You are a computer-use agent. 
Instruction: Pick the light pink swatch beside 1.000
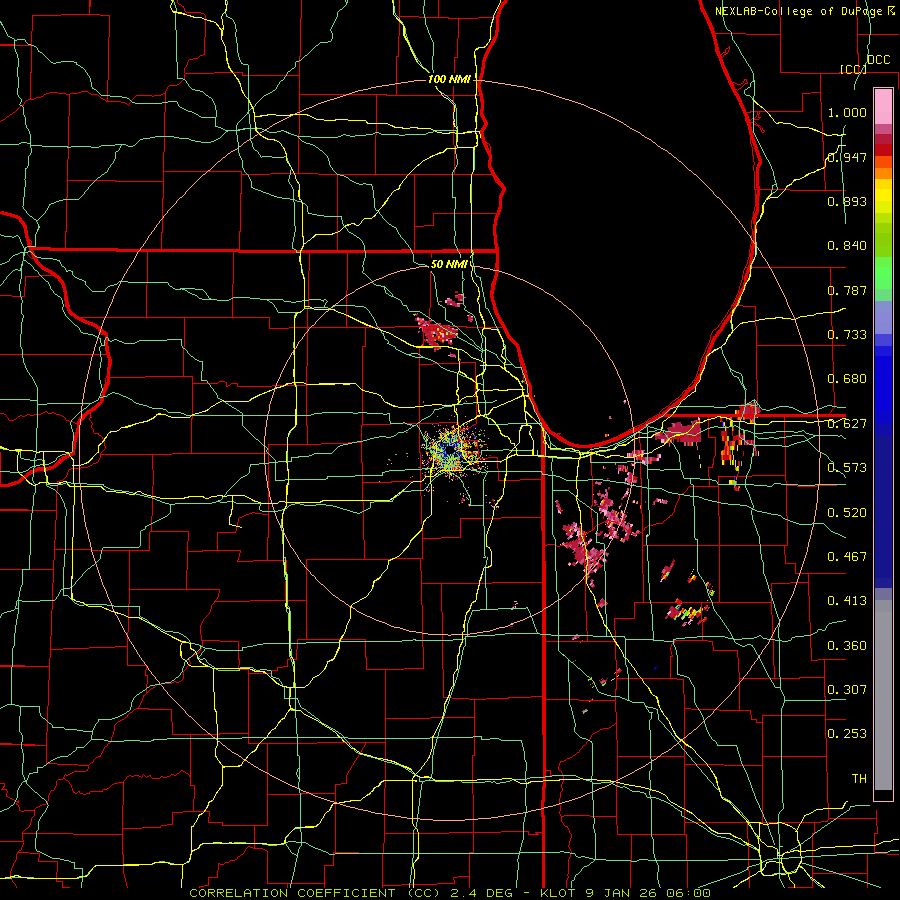[x=883, y=107]
